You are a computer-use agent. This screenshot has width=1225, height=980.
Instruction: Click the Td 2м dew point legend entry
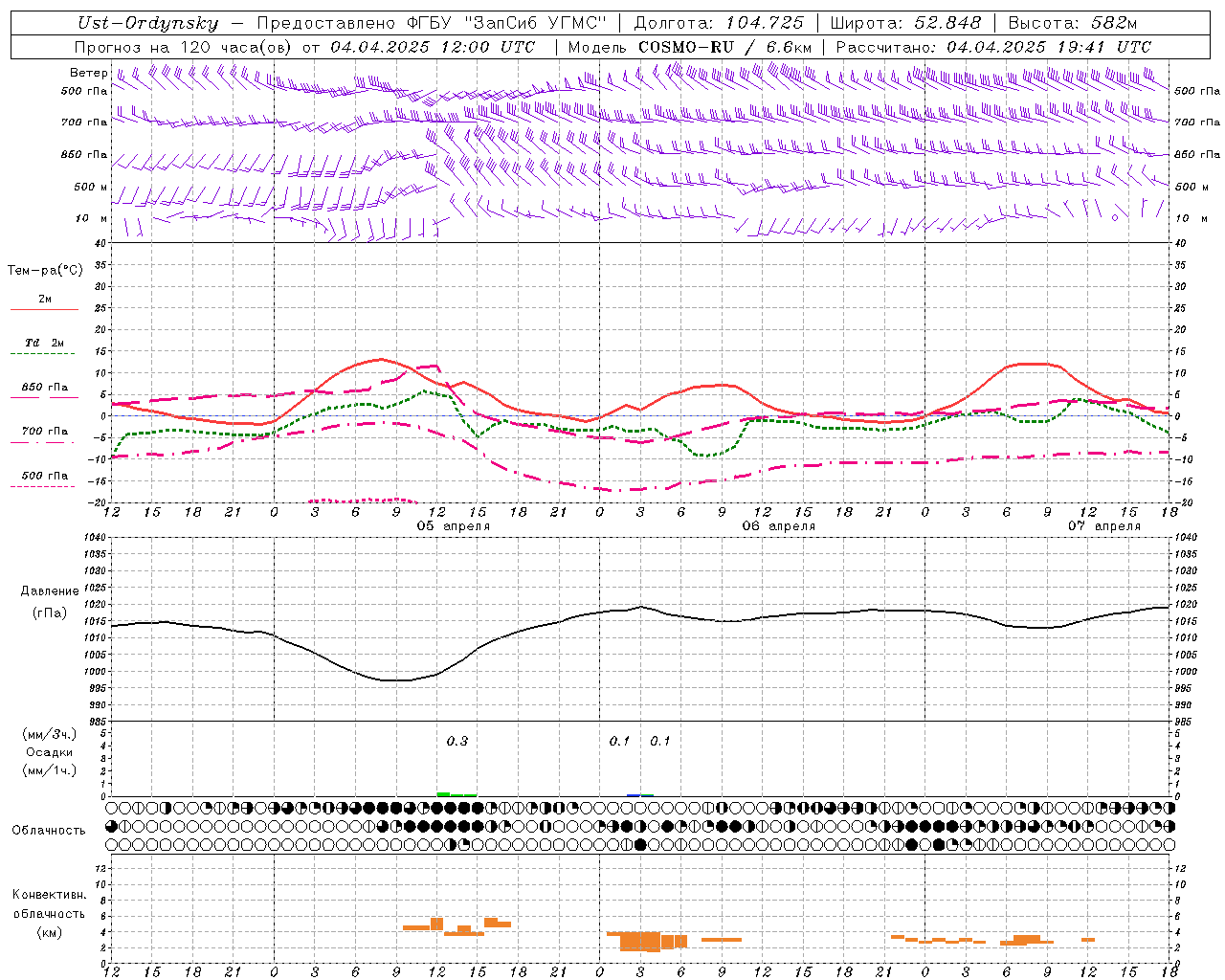(44, 343)
